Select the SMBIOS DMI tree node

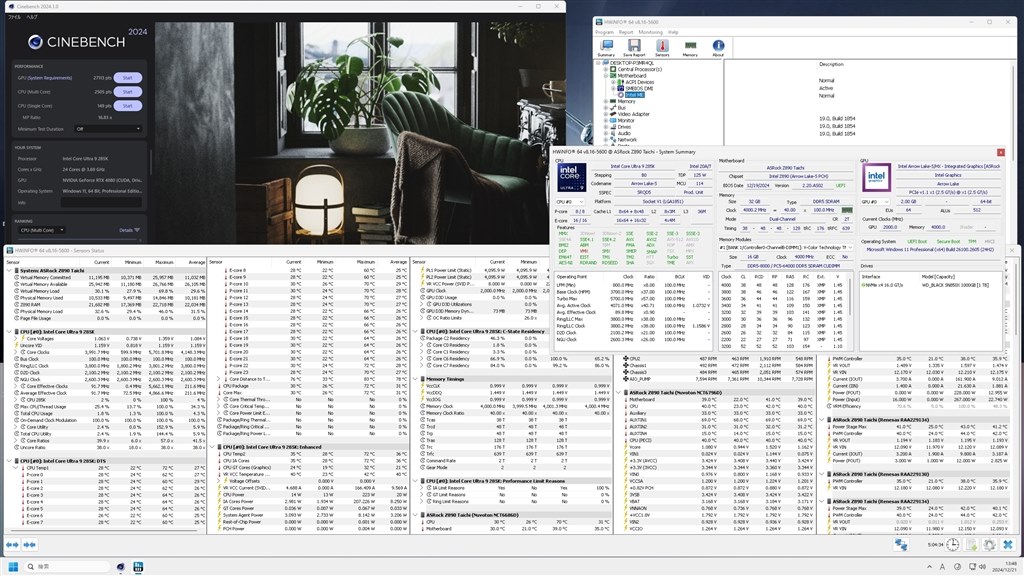click(639, 88)
